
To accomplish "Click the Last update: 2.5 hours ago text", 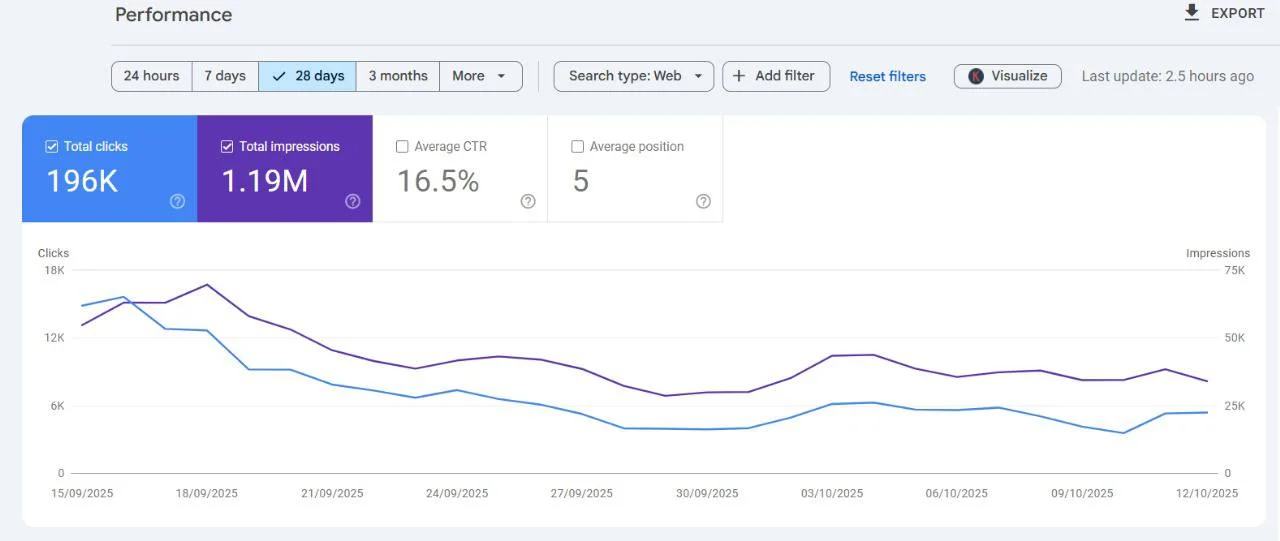I will (1168, 76).
